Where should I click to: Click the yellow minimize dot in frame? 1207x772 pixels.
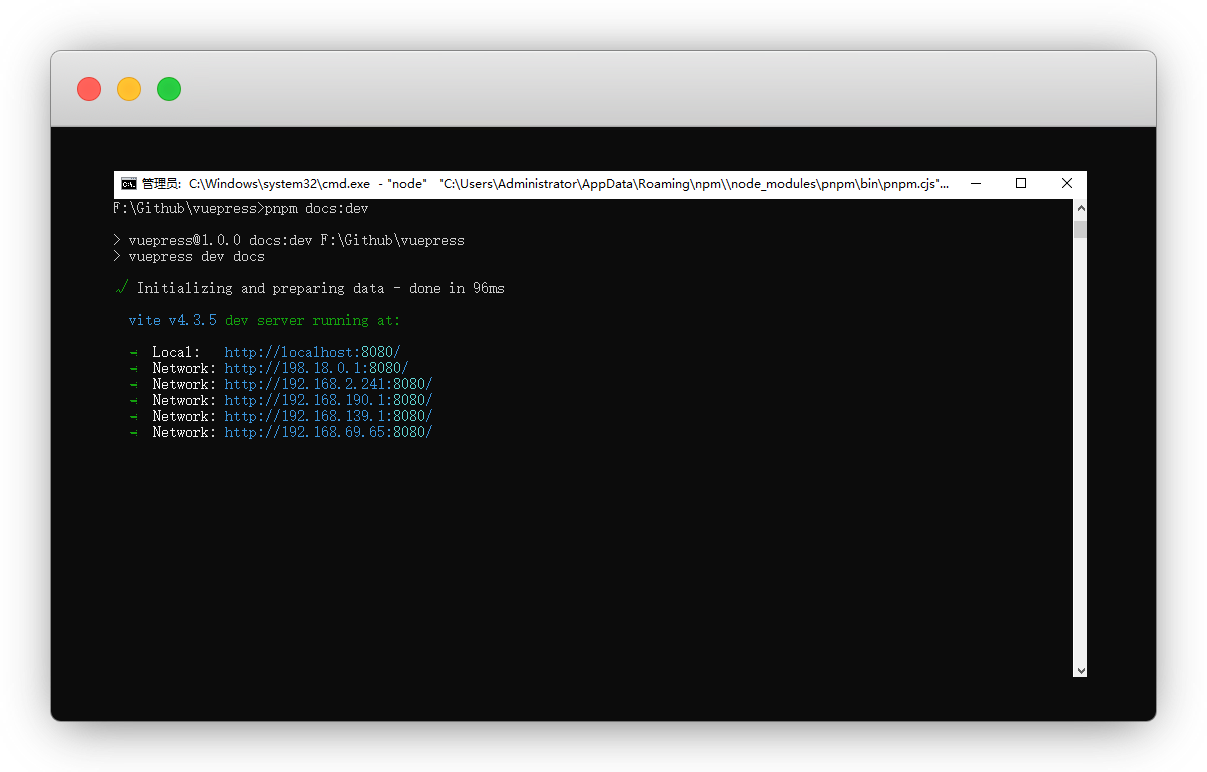129,89
